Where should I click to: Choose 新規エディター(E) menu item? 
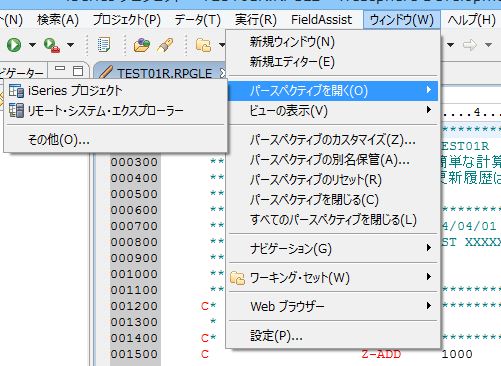click(x=333, y=62)
